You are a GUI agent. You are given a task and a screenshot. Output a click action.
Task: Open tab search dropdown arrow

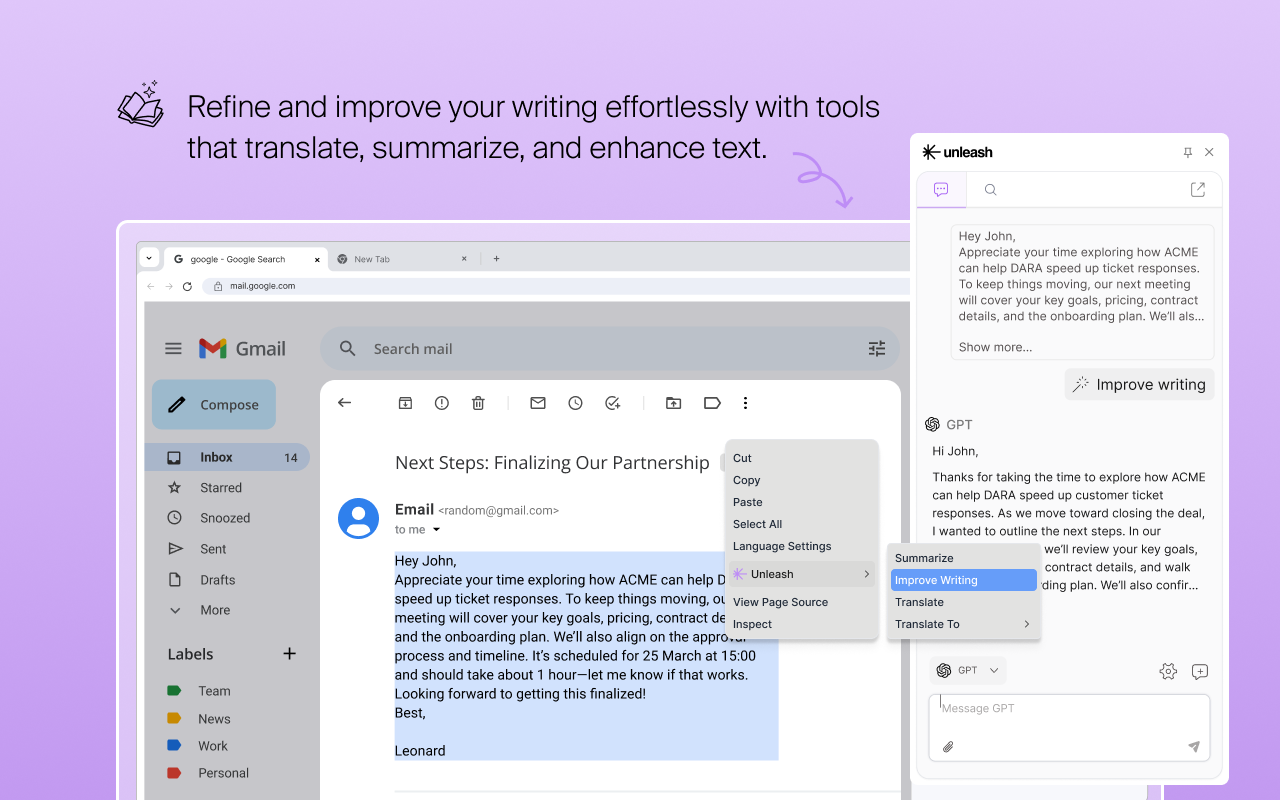[x=149, y=258]
